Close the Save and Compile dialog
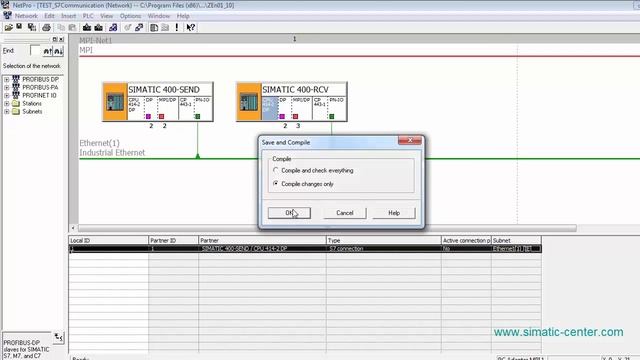Image resolution: width=640 pixels, height=360 pixels. [x=410, y=140]
